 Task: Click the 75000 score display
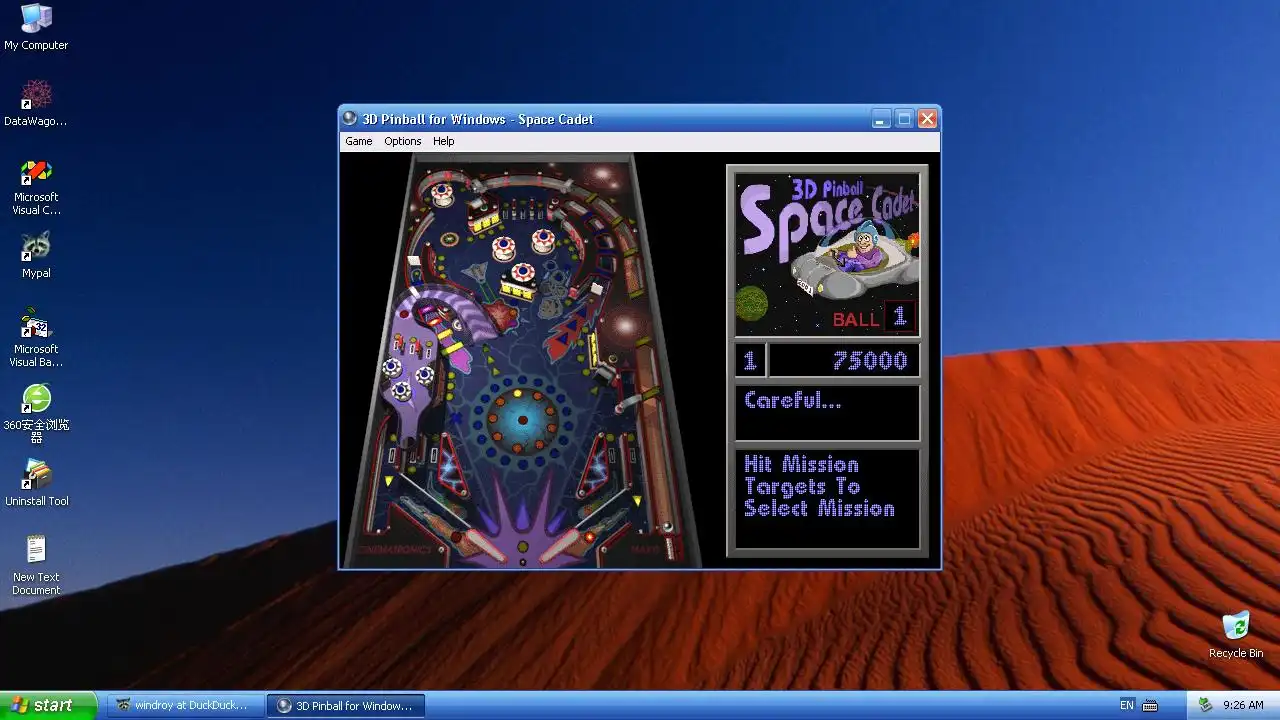point(844,361)
